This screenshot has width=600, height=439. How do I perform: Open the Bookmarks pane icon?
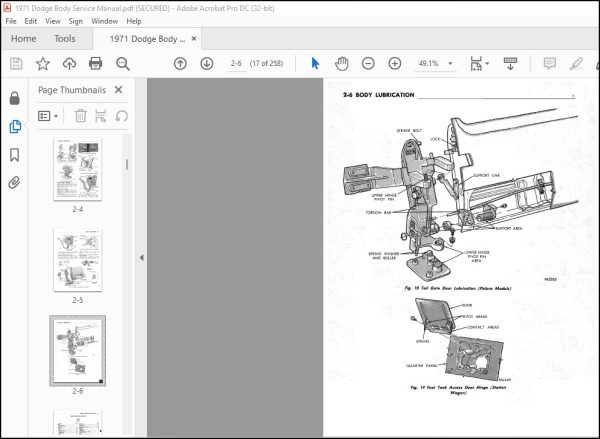pos(15,155)
